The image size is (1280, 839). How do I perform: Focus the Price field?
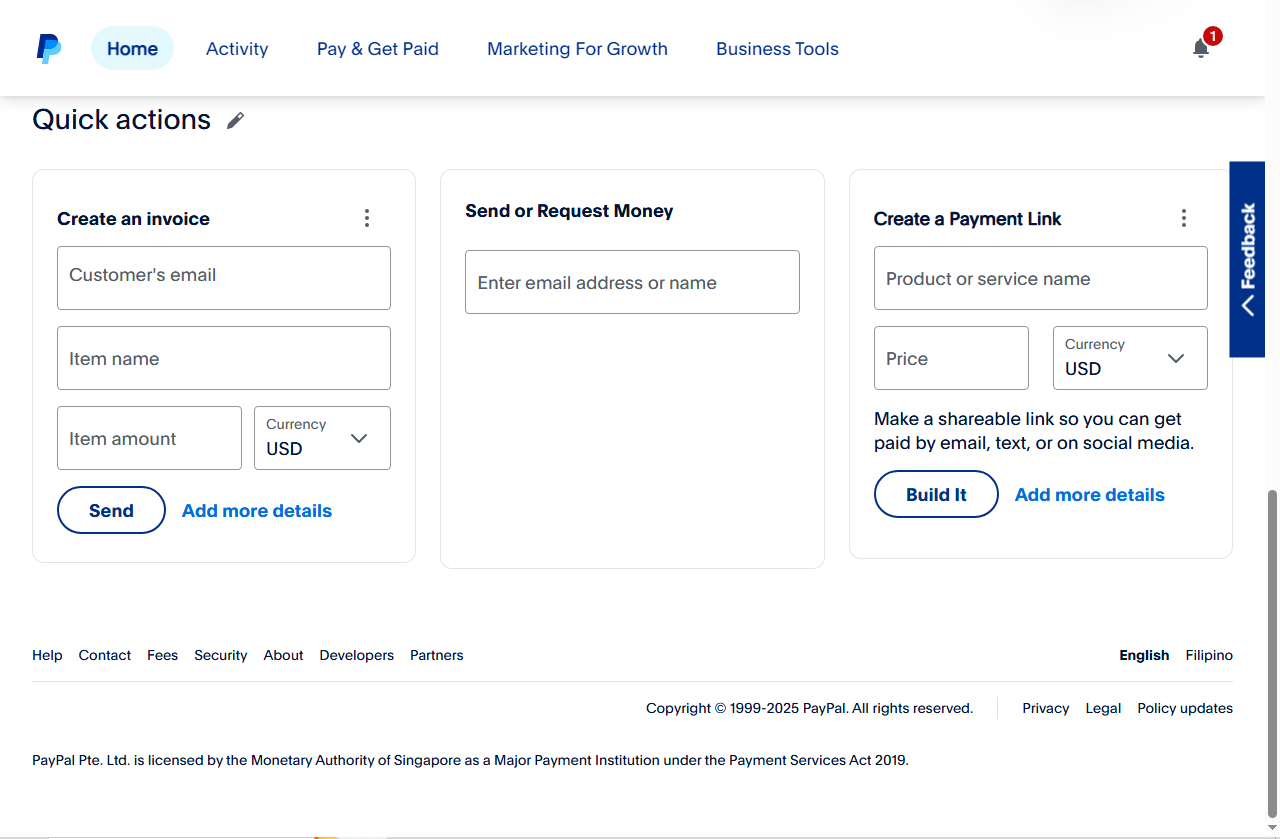(x=951, y=358)
